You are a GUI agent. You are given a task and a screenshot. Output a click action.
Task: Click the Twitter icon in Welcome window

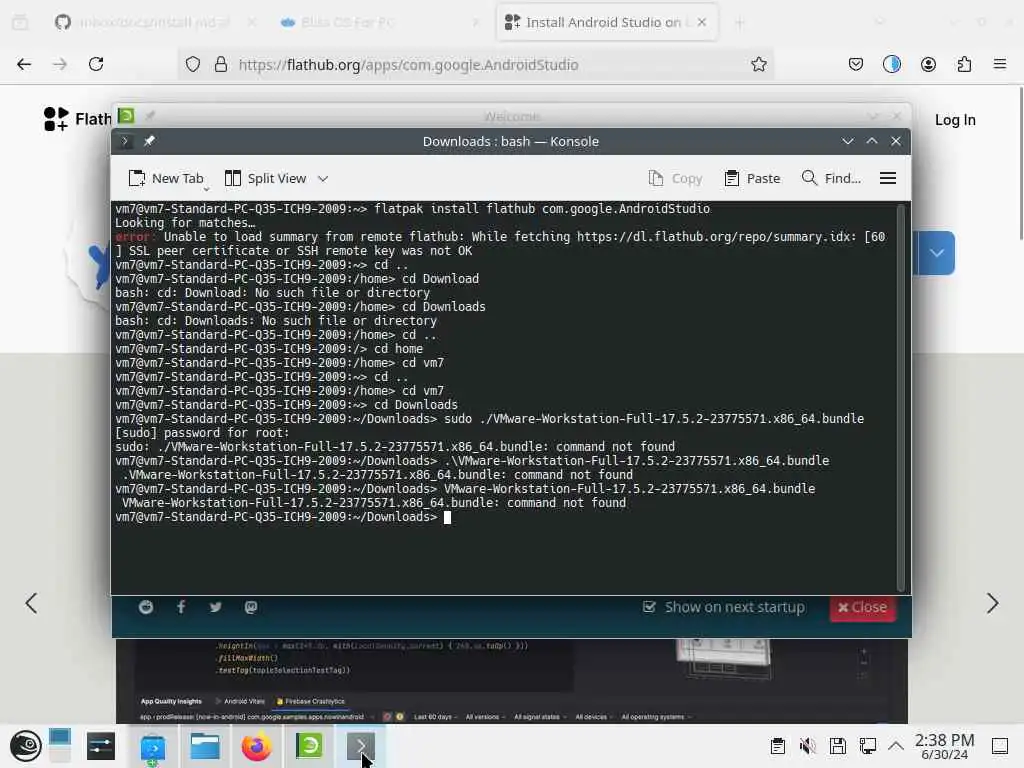click(x=216, y=607)
